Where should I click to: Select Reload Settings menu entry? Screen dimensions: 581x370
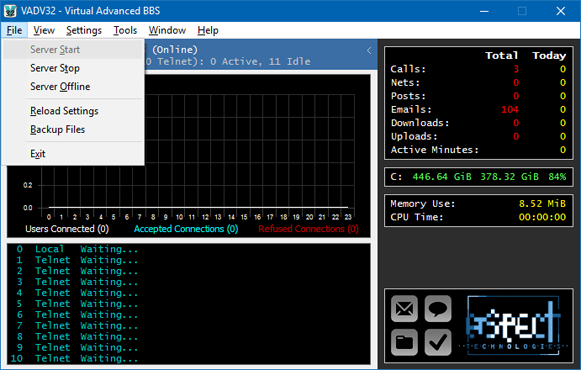[73, 111]
